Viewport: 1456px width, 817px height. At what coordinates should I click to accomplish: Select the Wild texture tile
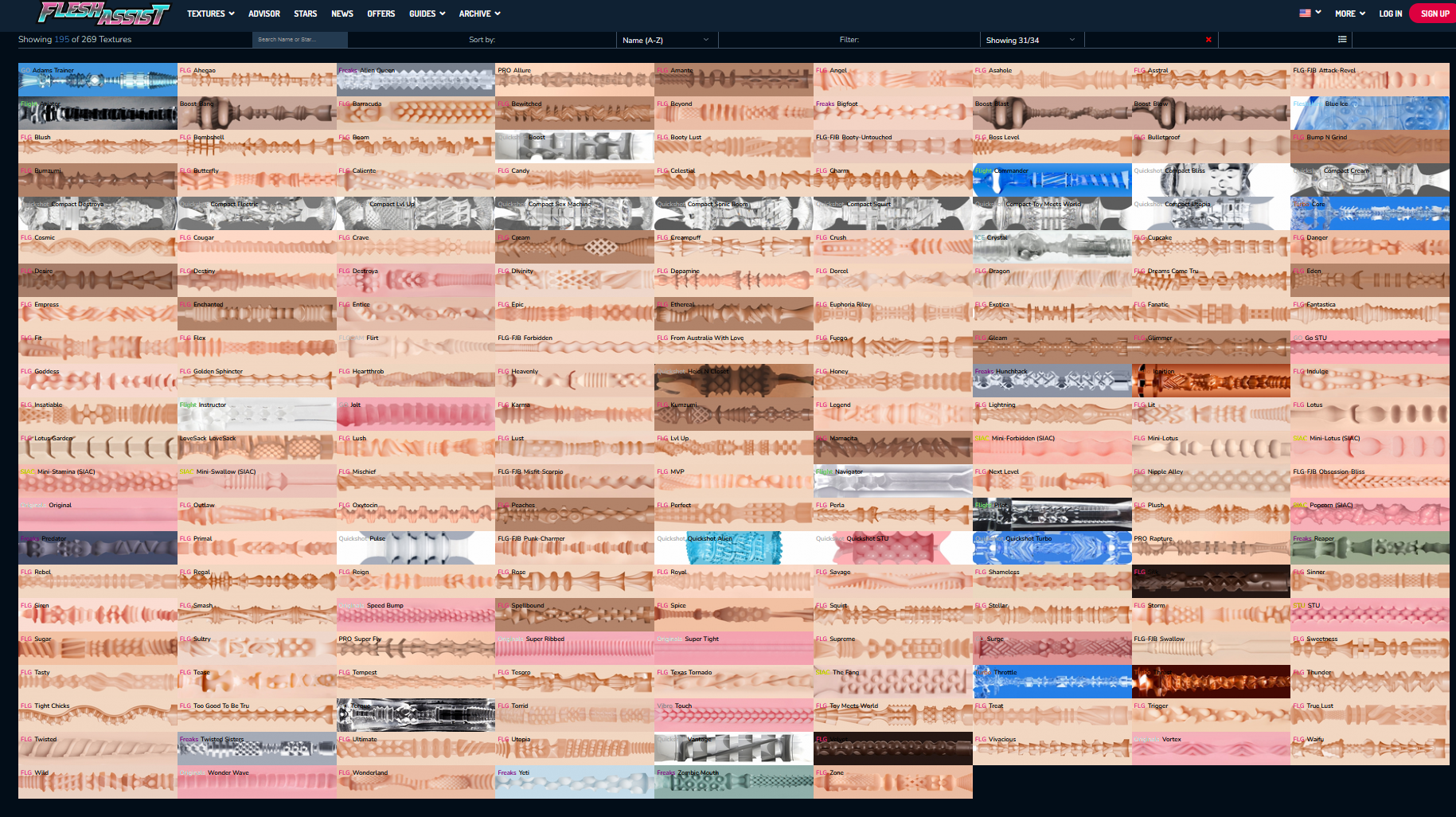(x=98, y=782)
